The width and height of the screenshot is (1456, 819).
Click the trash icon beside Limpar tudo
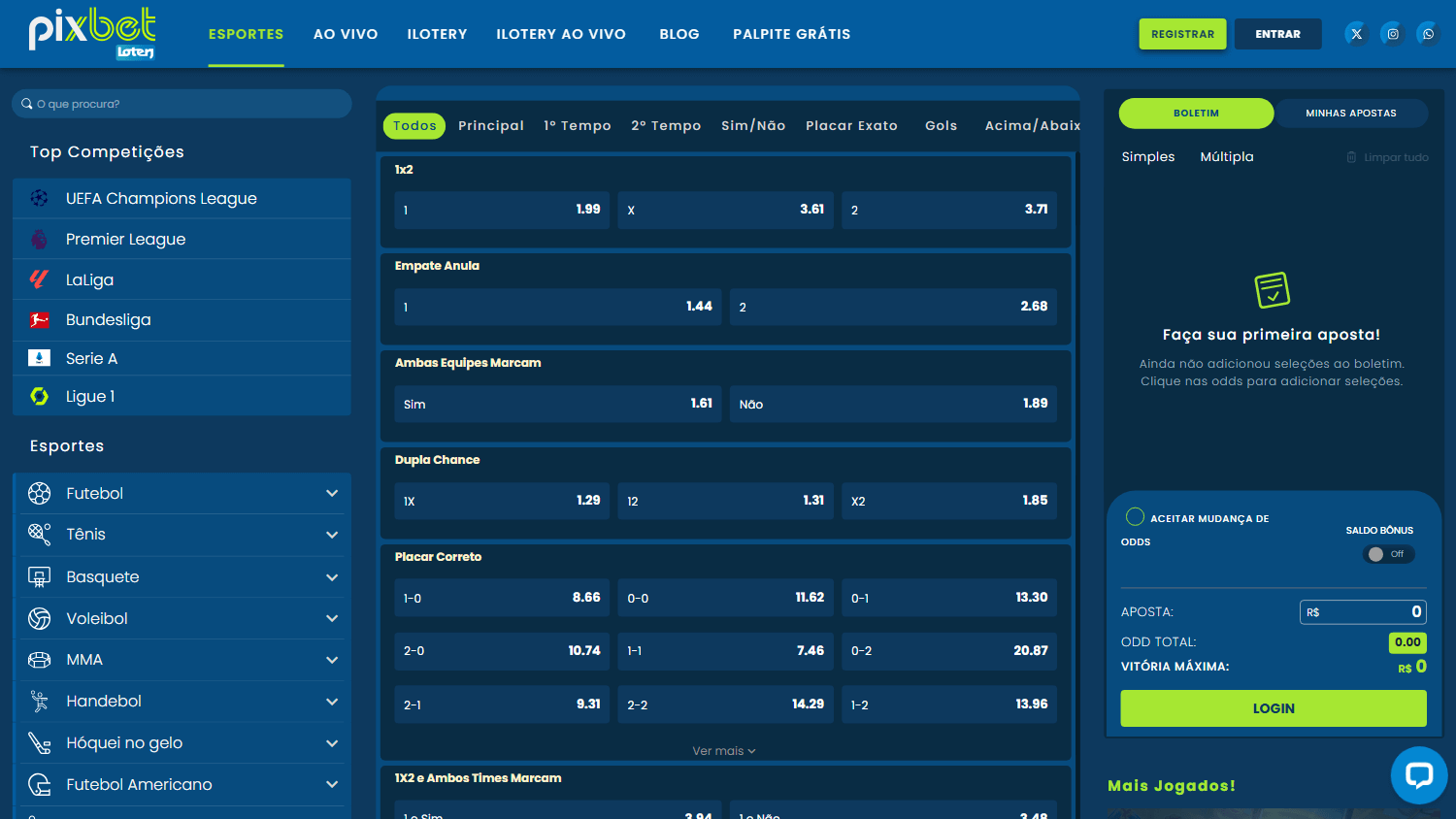point(1351,157)
